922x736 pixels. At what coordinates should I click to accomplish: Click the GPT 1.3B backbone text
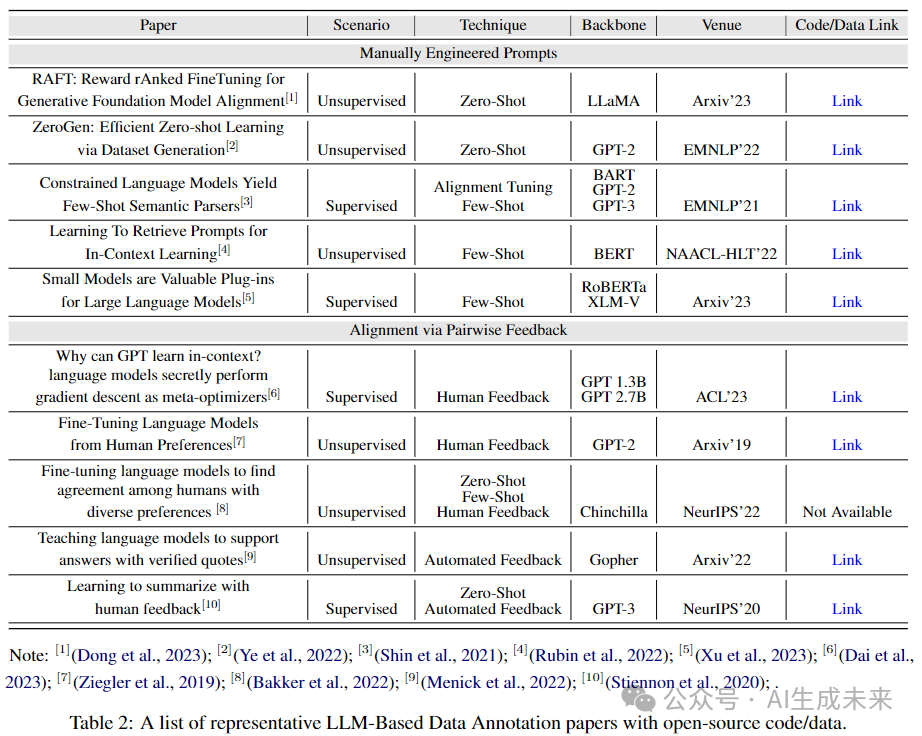[613, 382]
